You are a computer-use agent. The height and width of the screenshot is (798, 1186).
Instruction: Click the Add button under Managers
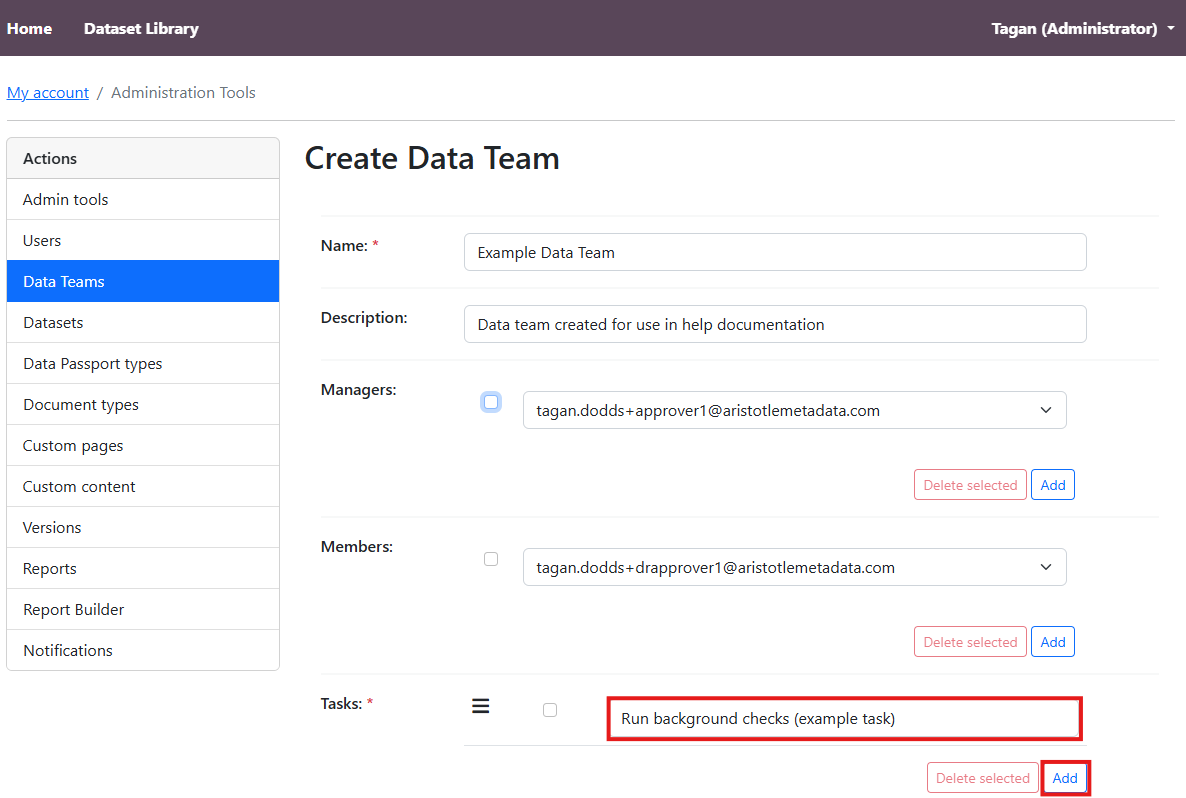[x=1052, y=485]
